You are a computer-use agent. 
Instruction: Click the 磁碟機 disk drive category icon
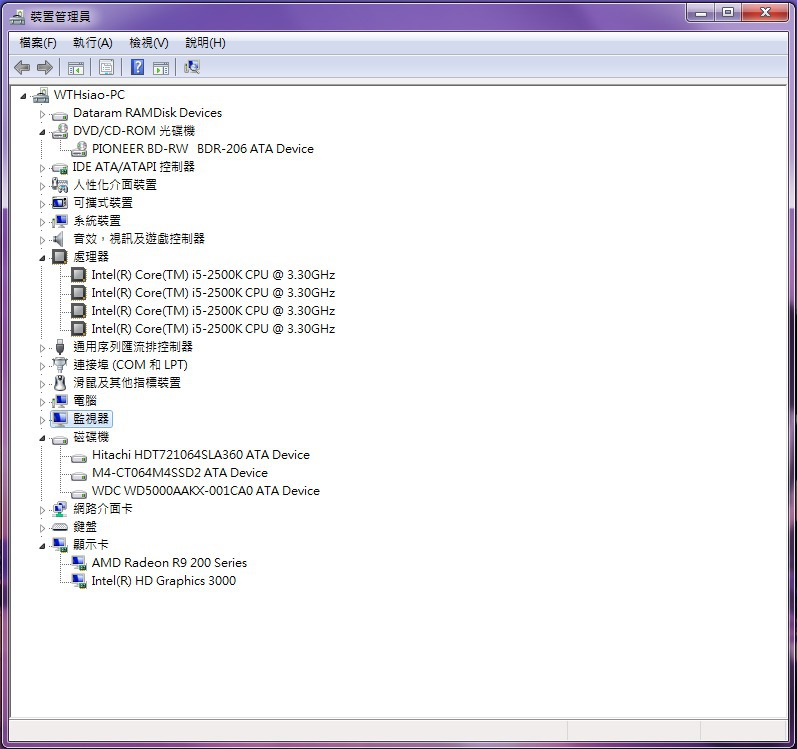tap(59, 439)
